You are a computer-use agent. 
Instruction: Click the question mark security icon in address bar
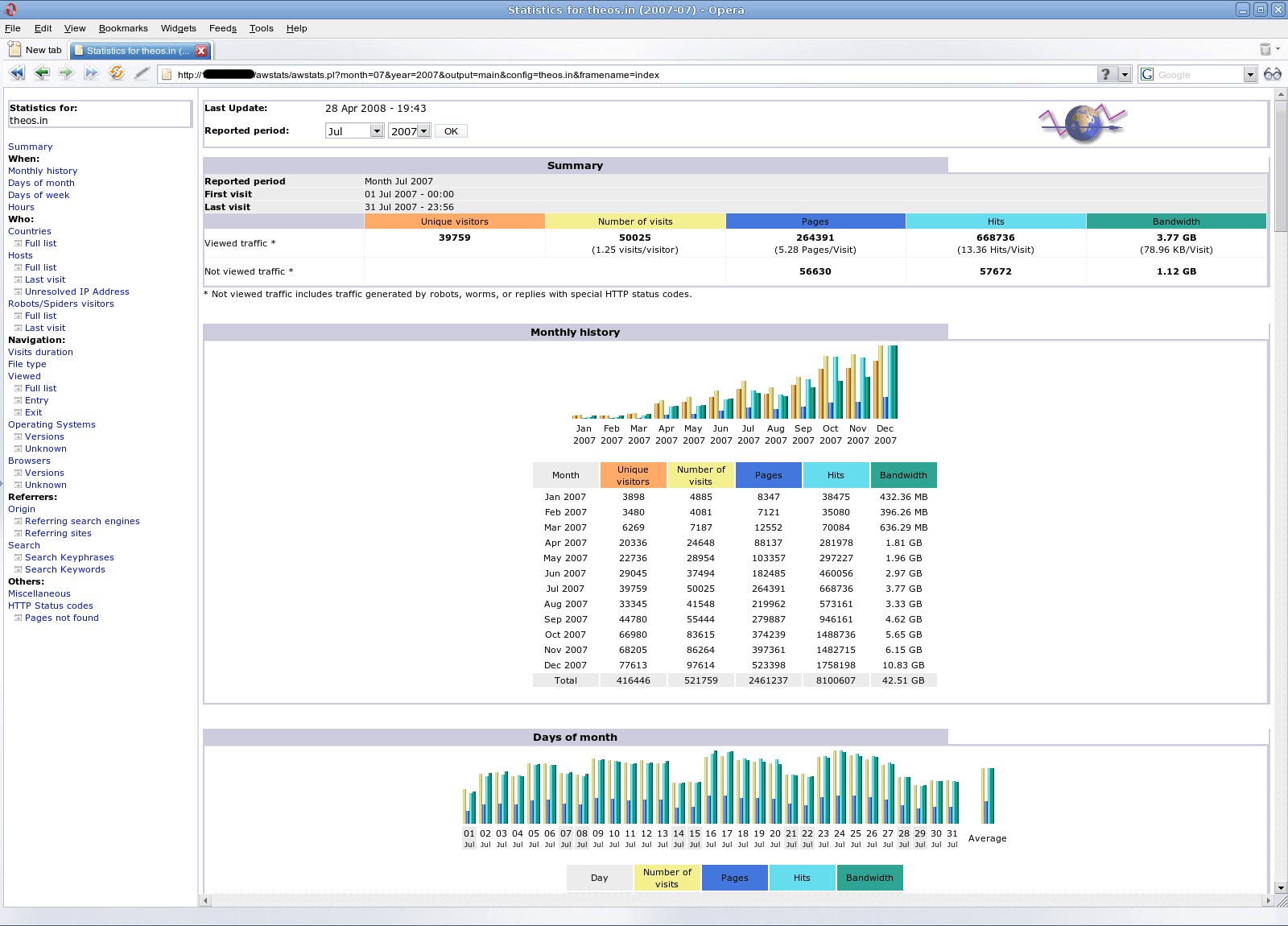[x=1106, y=74]
